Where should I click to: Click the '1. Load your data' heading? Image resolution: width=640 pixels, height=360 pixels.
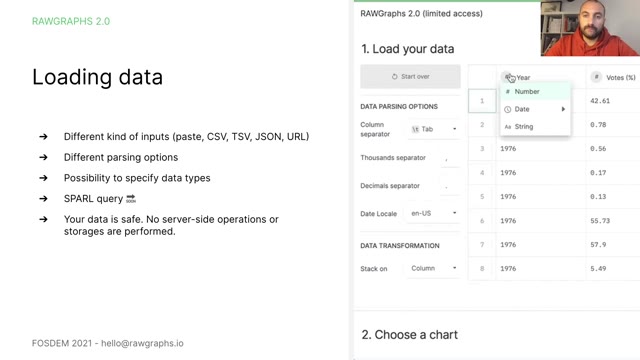coord(407,49)
